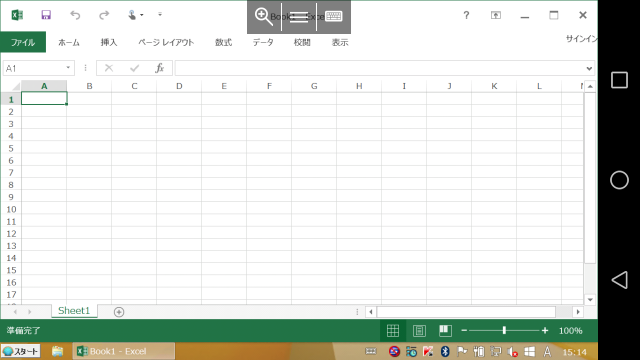Switch to the 挿入 ribbon tab
The height and width of the screenshot is (360, 640).
(109, 42)
